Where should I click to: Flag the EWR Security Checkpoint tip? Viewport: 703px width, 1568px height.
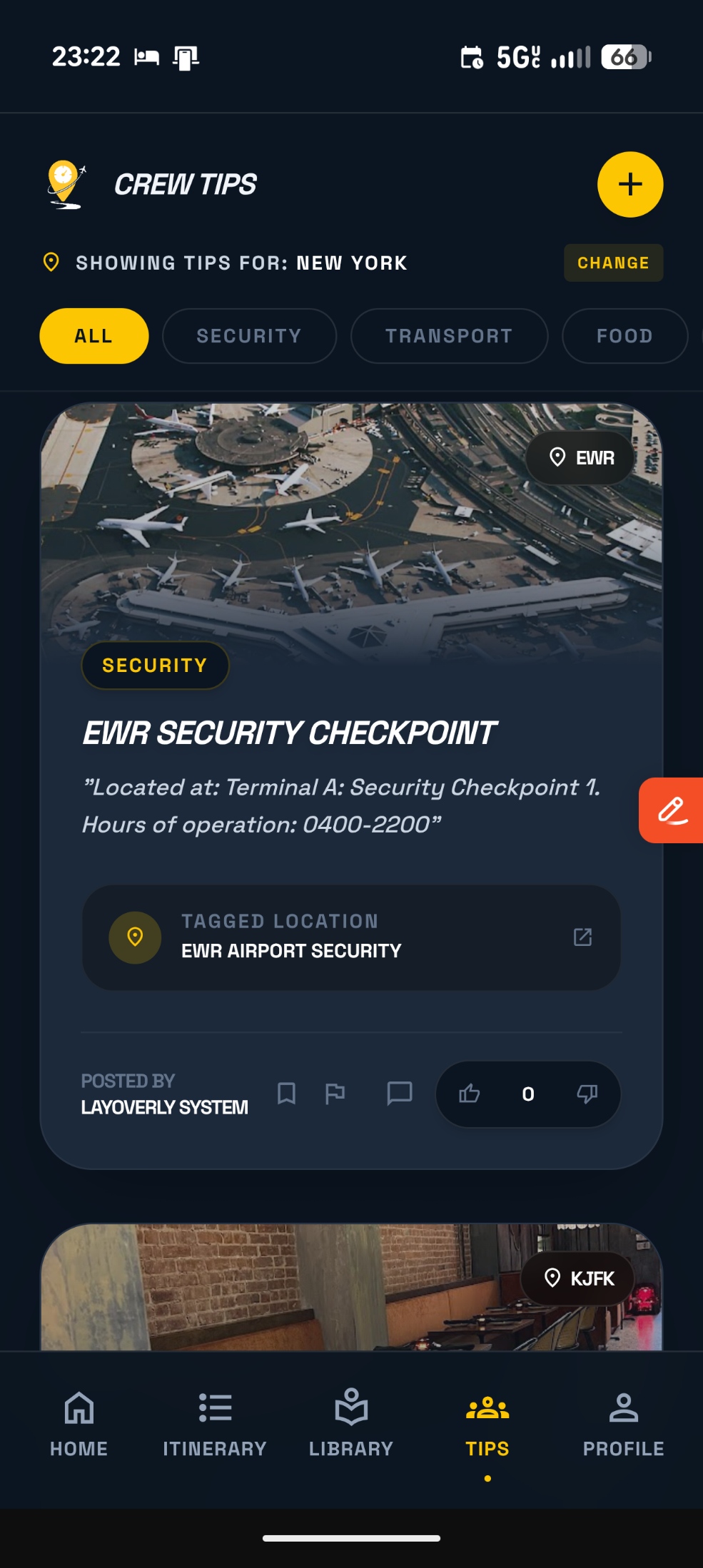click(335, 1094)
